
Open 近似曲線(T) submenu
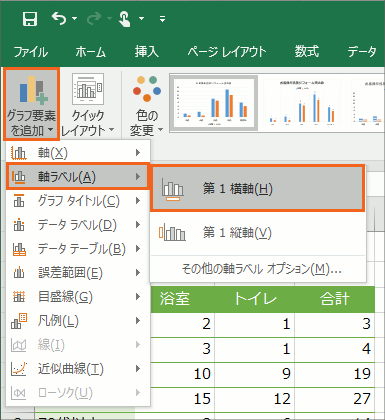click(78, 369)
